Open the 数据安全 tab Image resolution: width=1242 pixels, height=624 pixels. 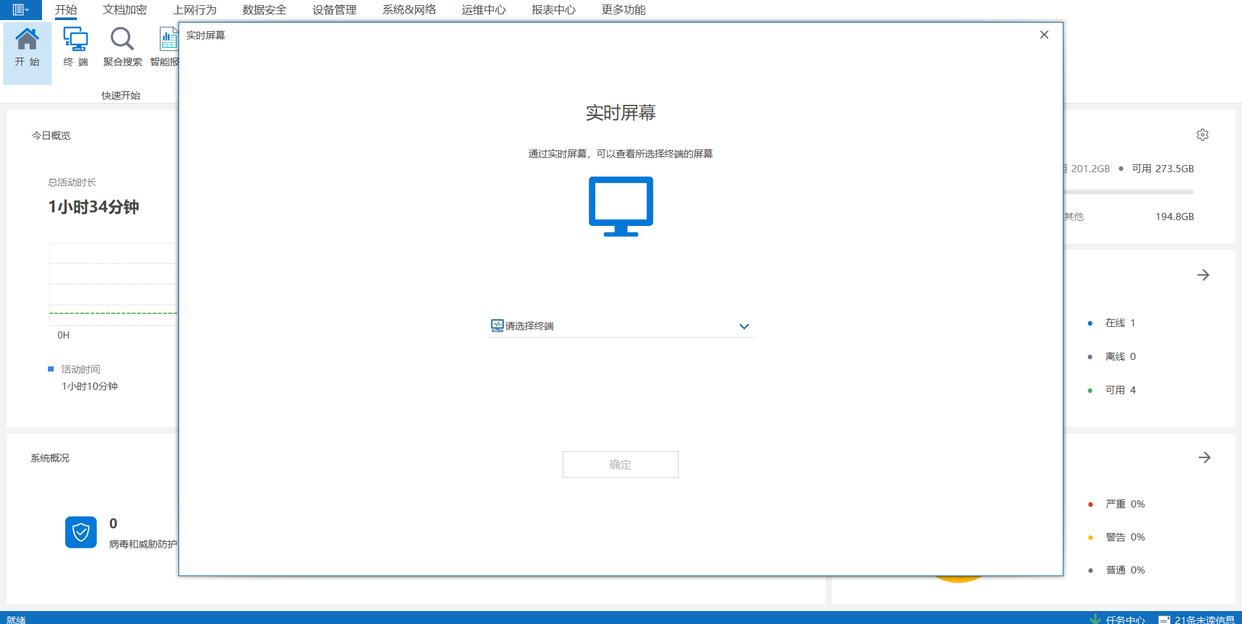coord(264,10)
